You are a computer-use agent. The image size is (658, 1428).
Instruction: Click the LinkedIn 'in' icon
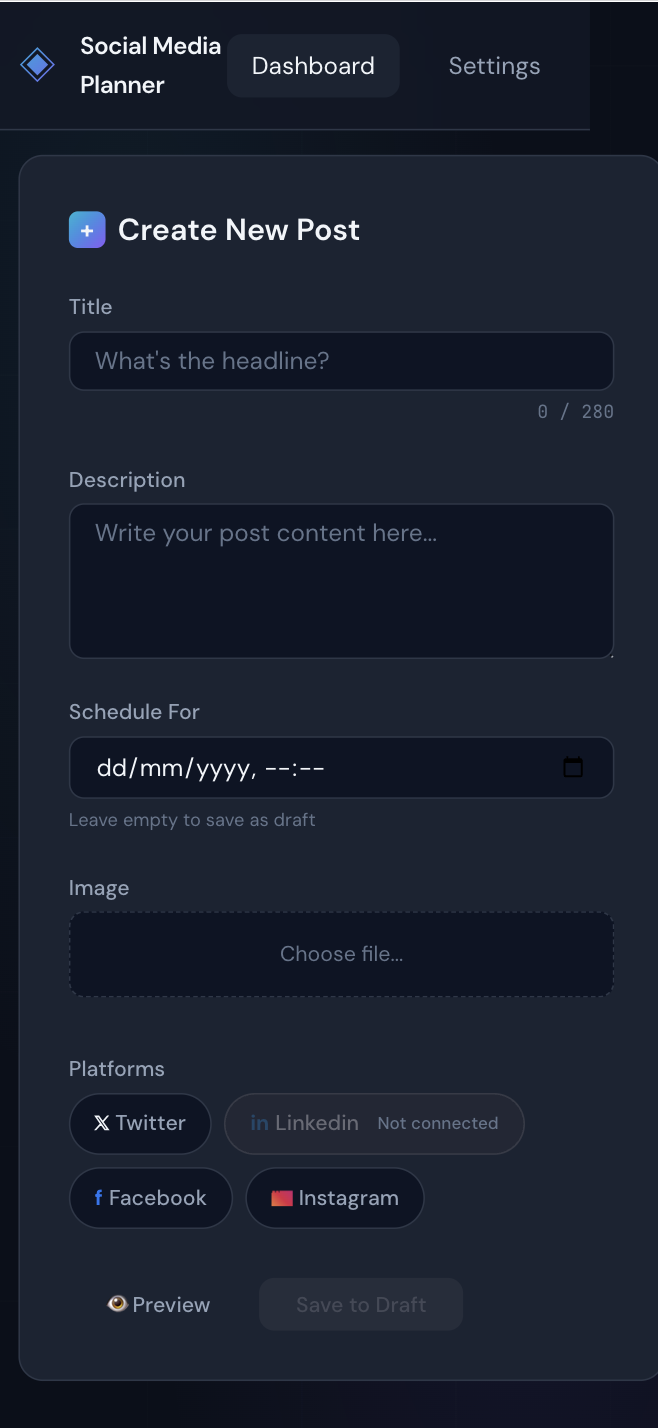pyautogui.click(x=258, y=1122)
